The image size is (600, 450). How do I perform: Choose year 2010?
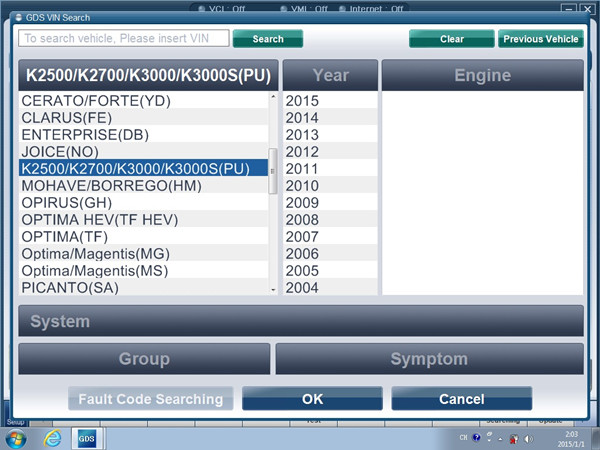[330, 186]
